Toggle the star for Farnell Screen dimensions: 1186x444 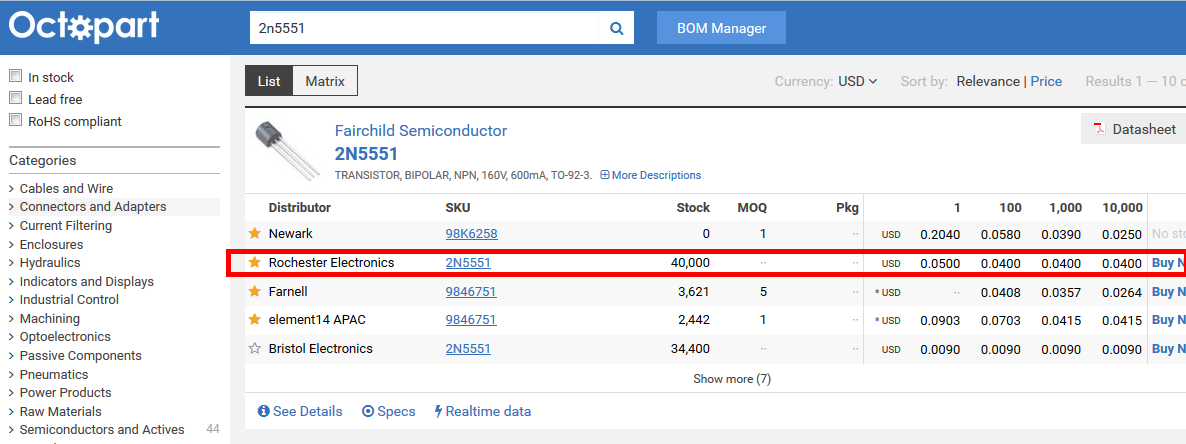[x=255, y=291]
